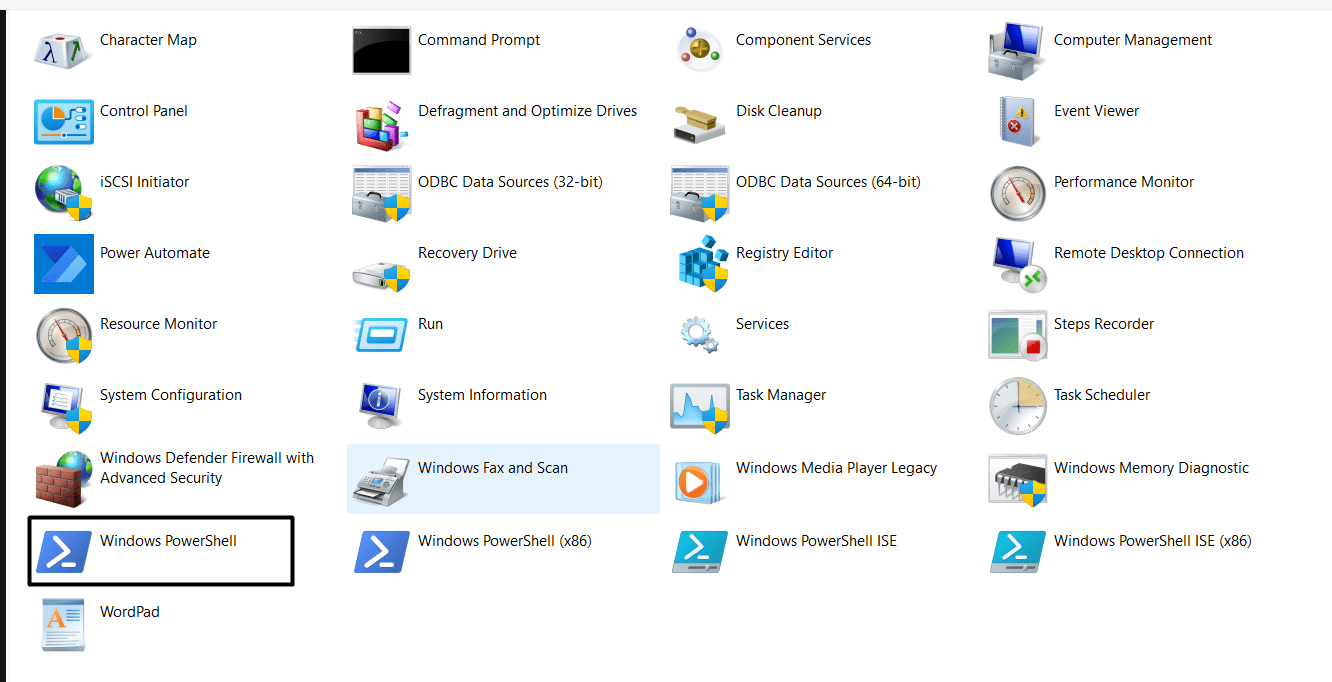Open Performance Monitor
This screenshot has width=1332, height=682.
click(1123, 181)
